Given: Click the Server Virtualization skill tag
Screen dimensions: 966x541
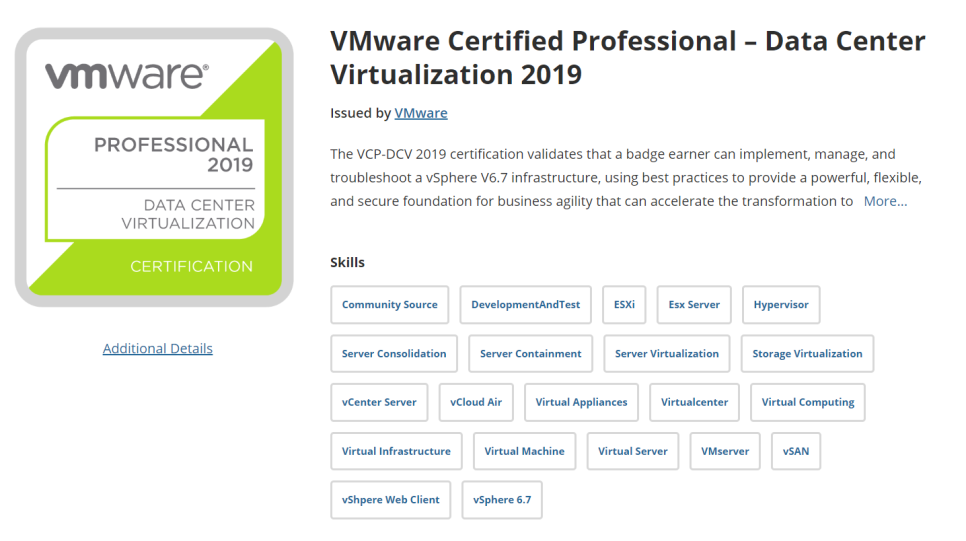Looking at the screenshot, I should (x=667, y=354).
